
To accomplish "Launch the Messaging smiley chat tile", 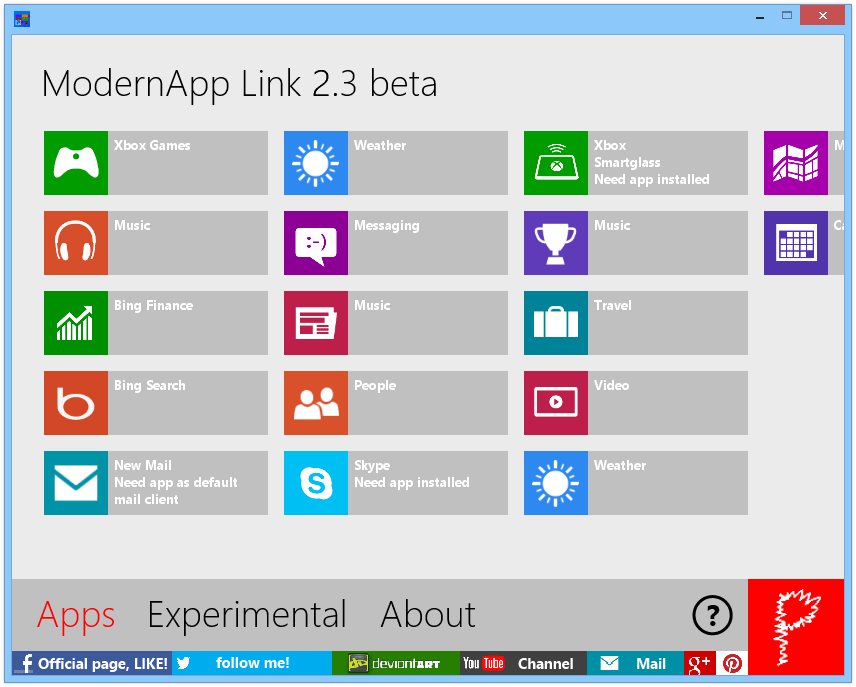I will click(396, 243).
